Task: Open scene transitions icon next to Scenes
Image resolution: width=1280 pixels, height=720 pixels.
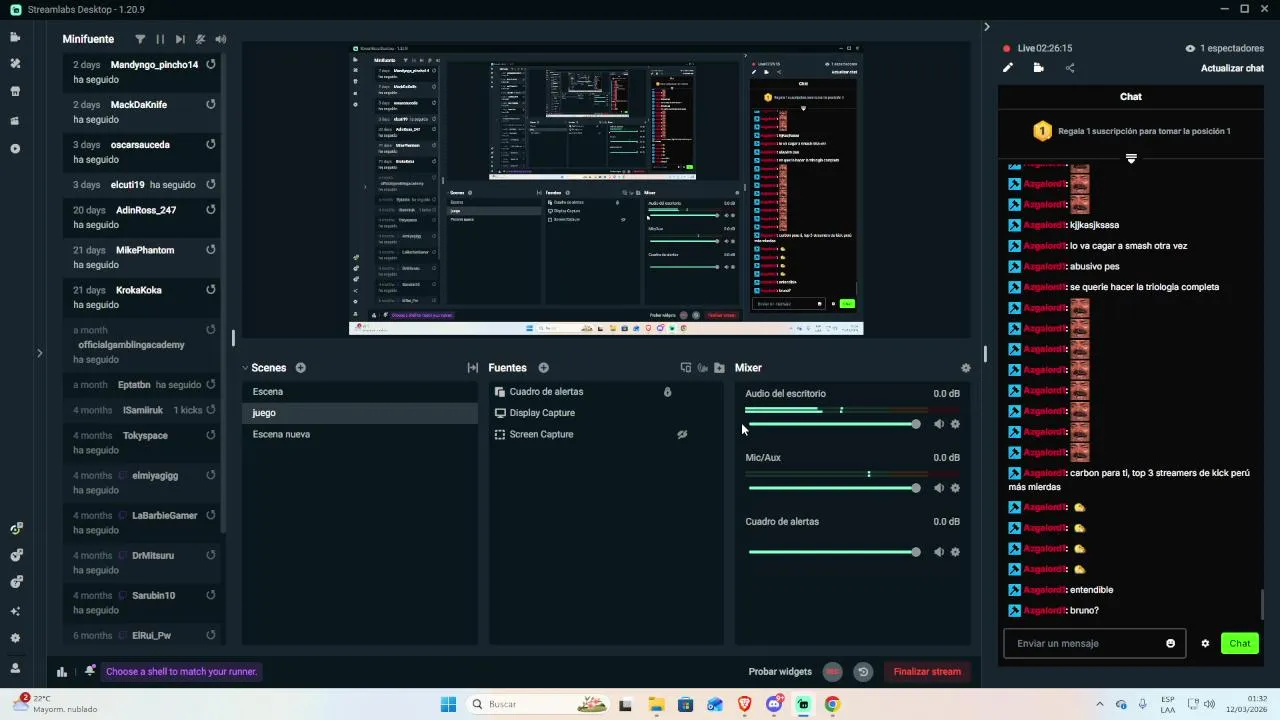Action: point(473,368)
